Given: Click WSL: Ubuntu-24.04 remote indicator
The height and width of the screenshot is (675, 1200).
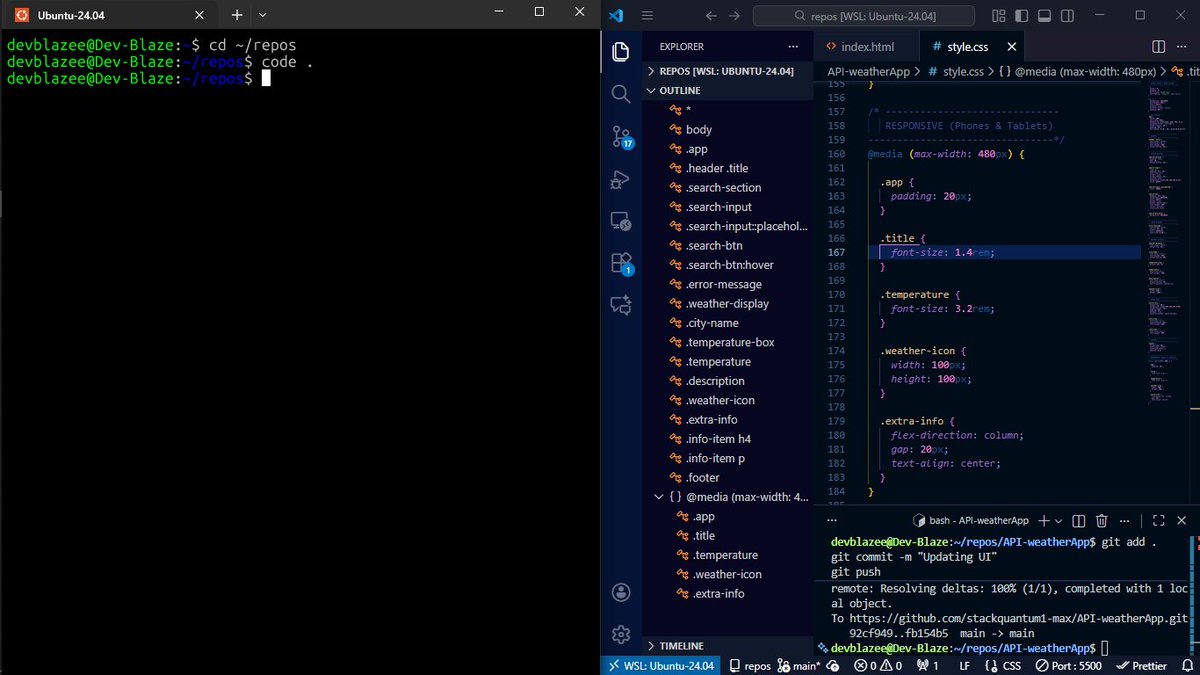Looking at the screenshot, I should 660,665.
